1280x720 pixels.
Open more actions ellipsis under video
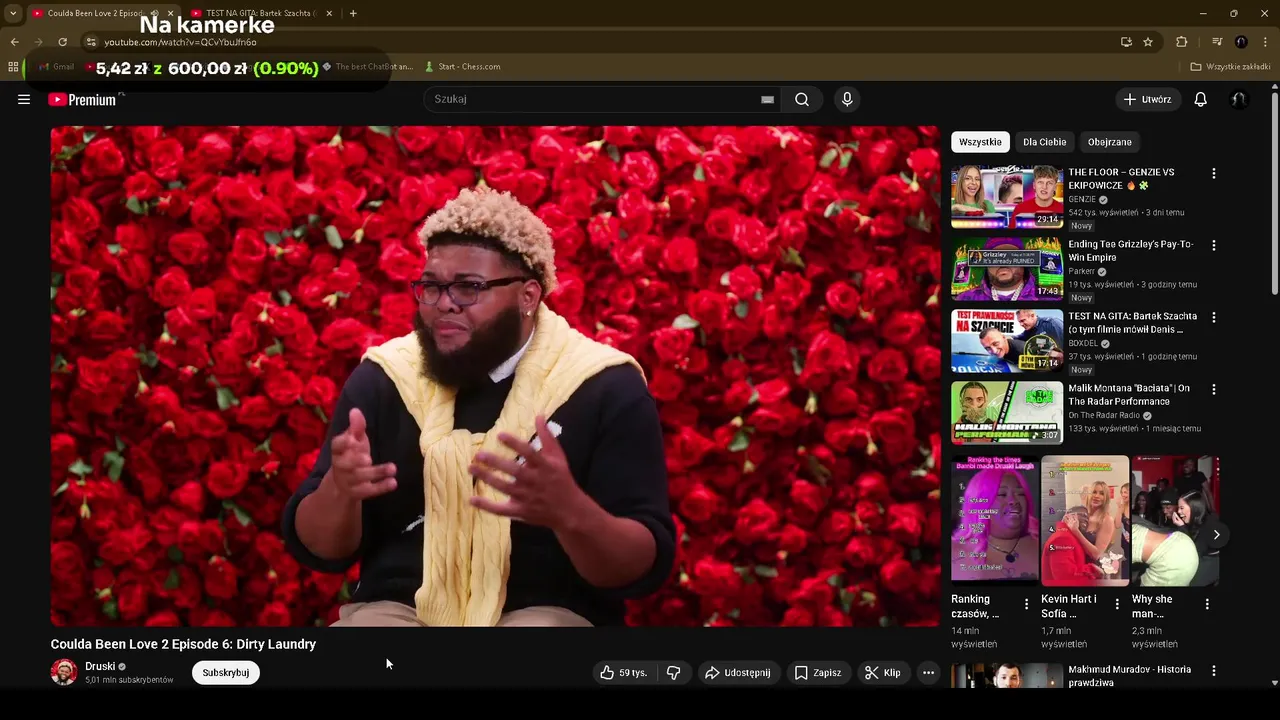coord(928,673)
